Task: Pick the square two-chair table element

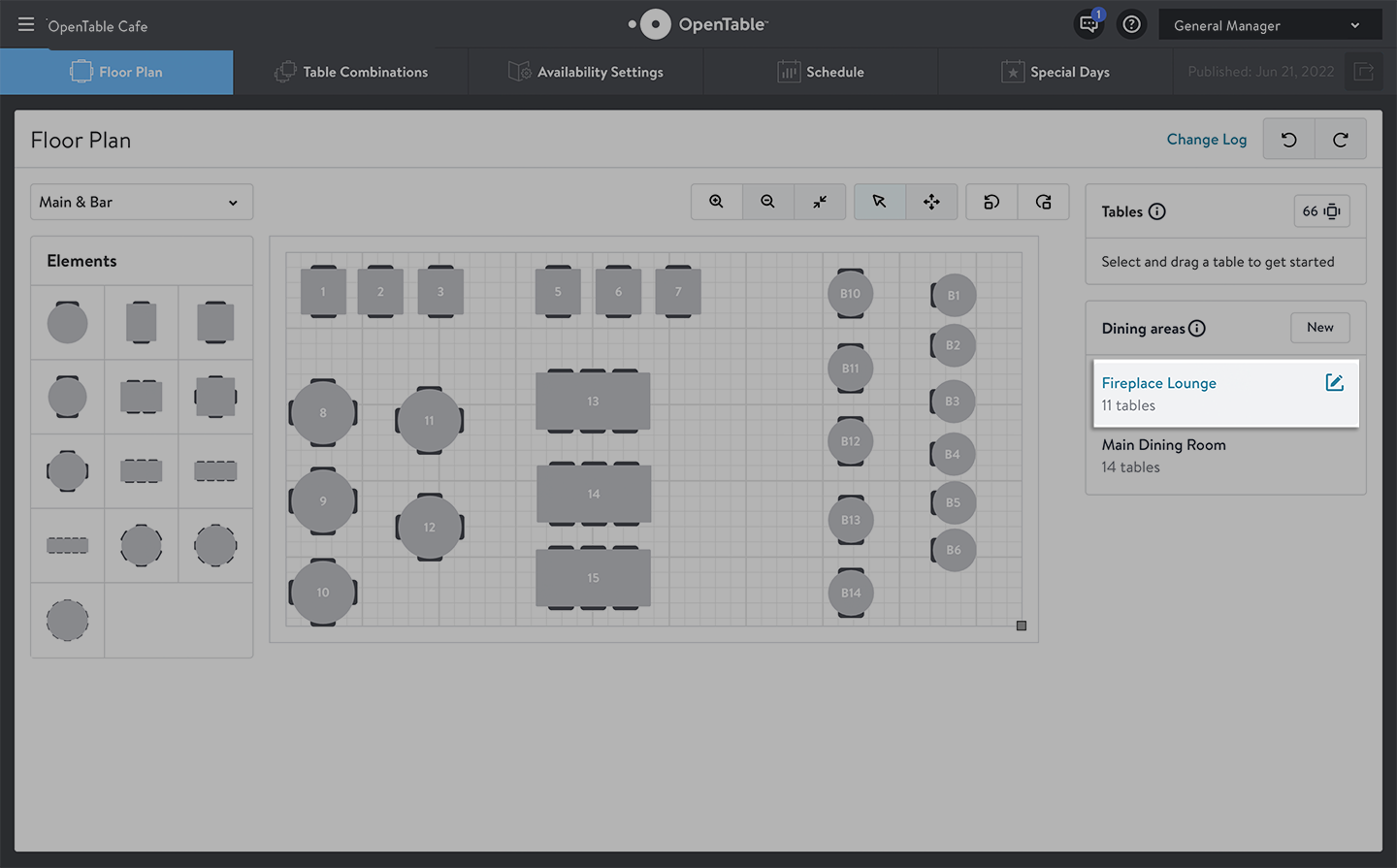Action: 215,322
